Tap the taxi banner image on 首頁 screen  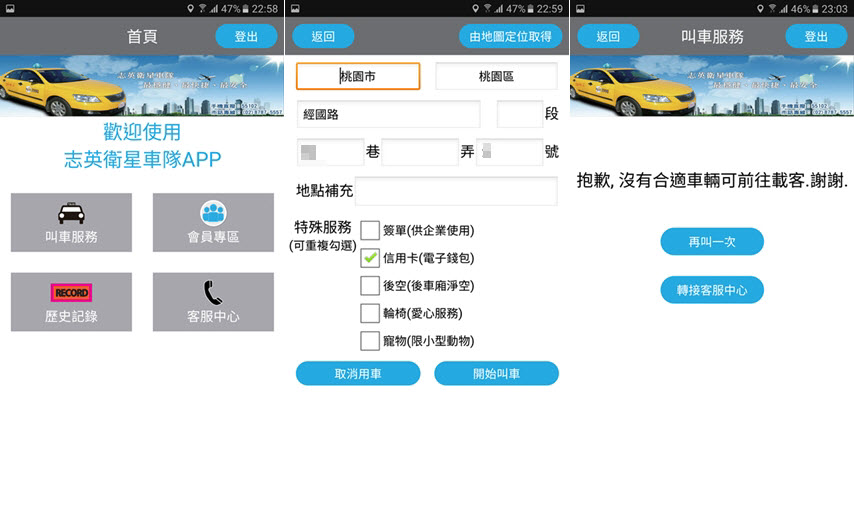(142, 86)
